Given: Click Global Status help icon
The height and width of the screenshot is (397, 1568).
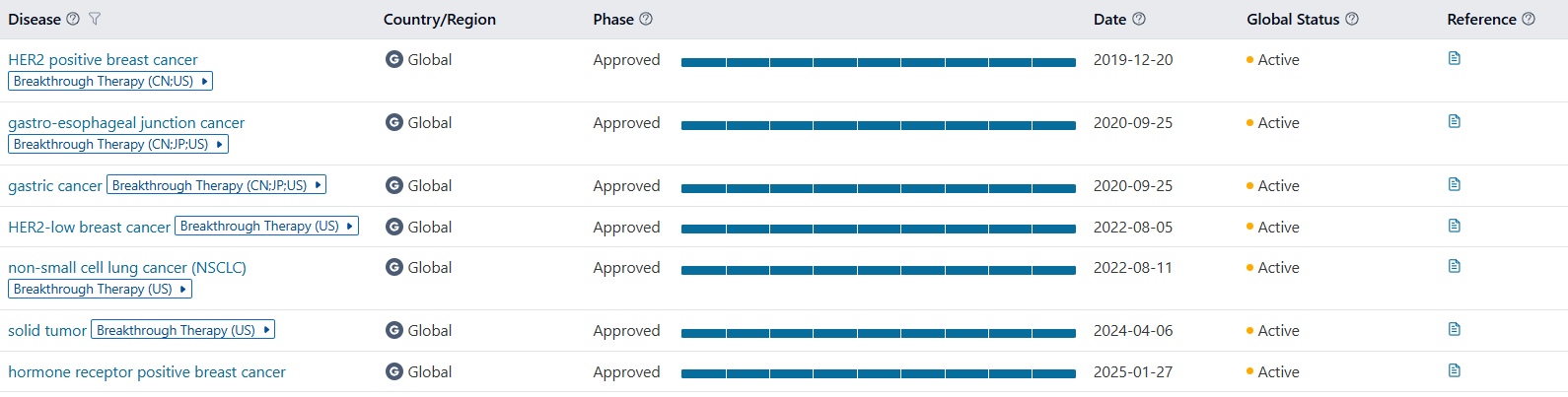Looking at the screenshot, I should pyautogui.click(x=1352, y=19).
